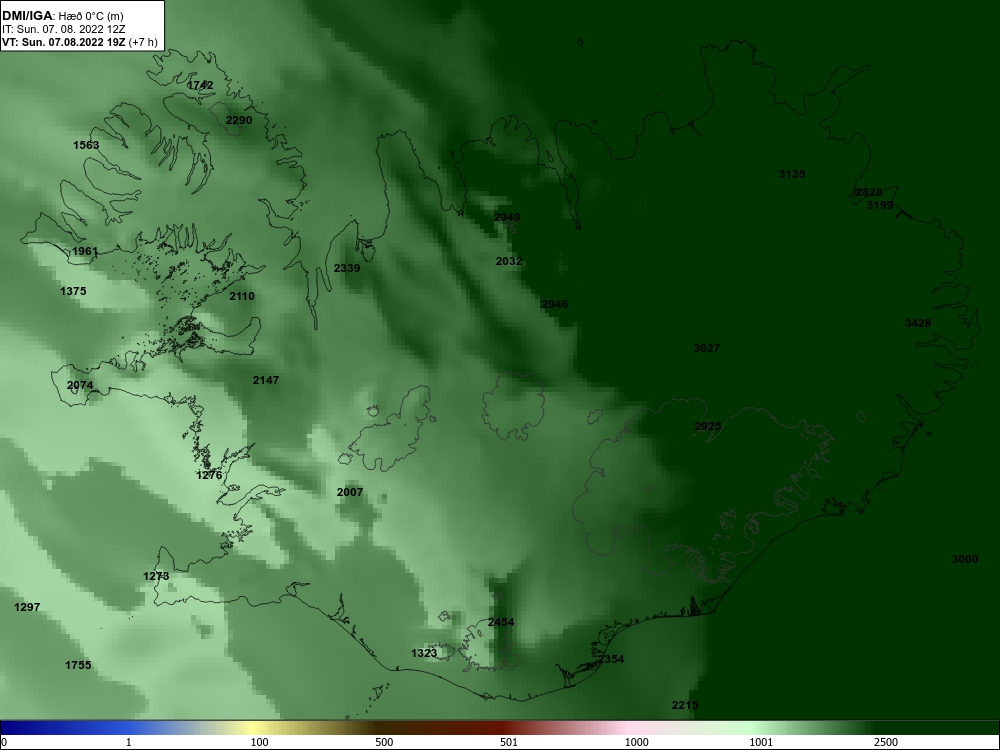The width and height of the screenshot is (1000, 750).
Task: Select the 2032 height value
Action: (x=509, y=261)
